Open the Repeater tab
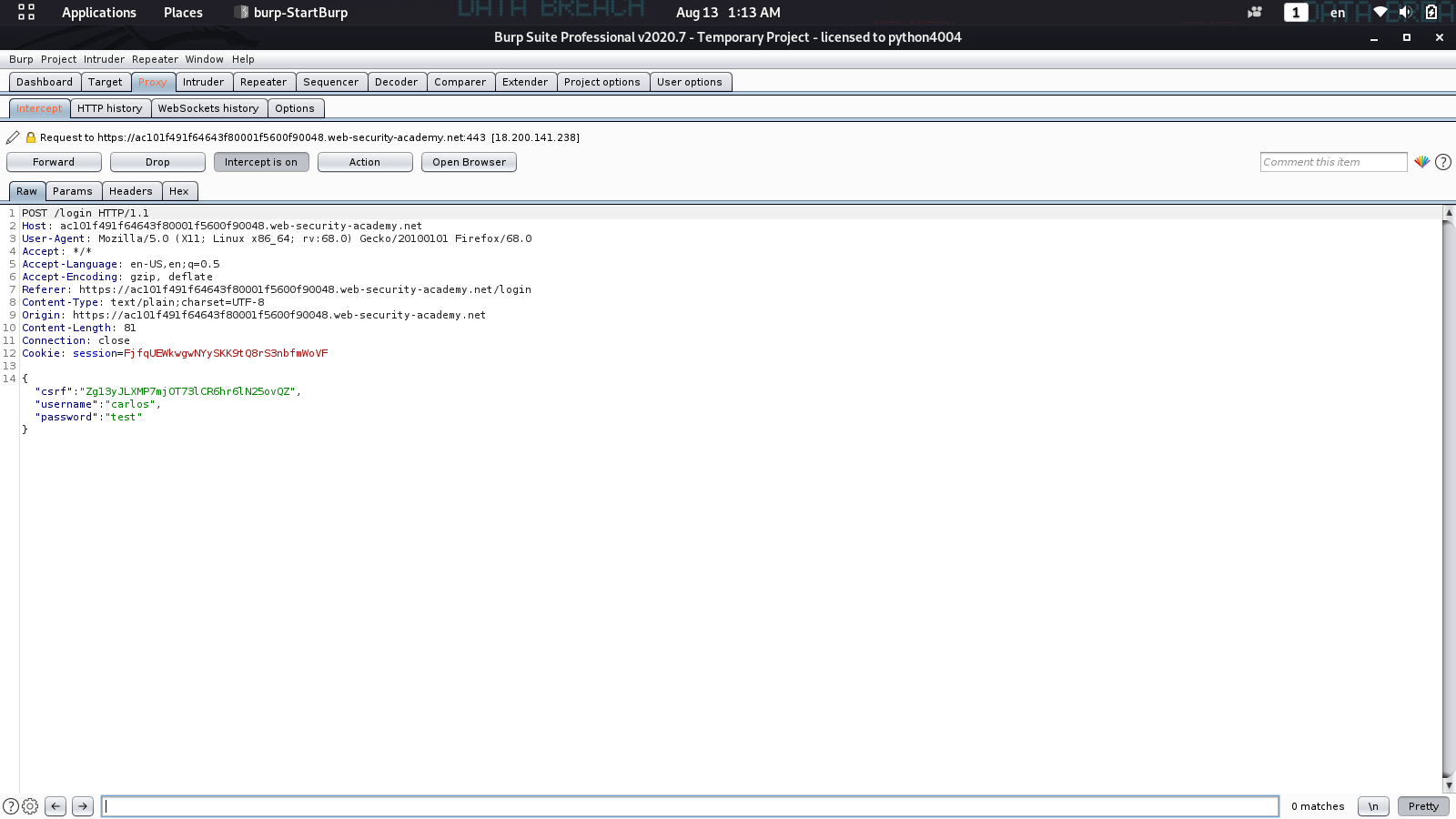Screen dimensions: 1456x819 coord(263,82)
